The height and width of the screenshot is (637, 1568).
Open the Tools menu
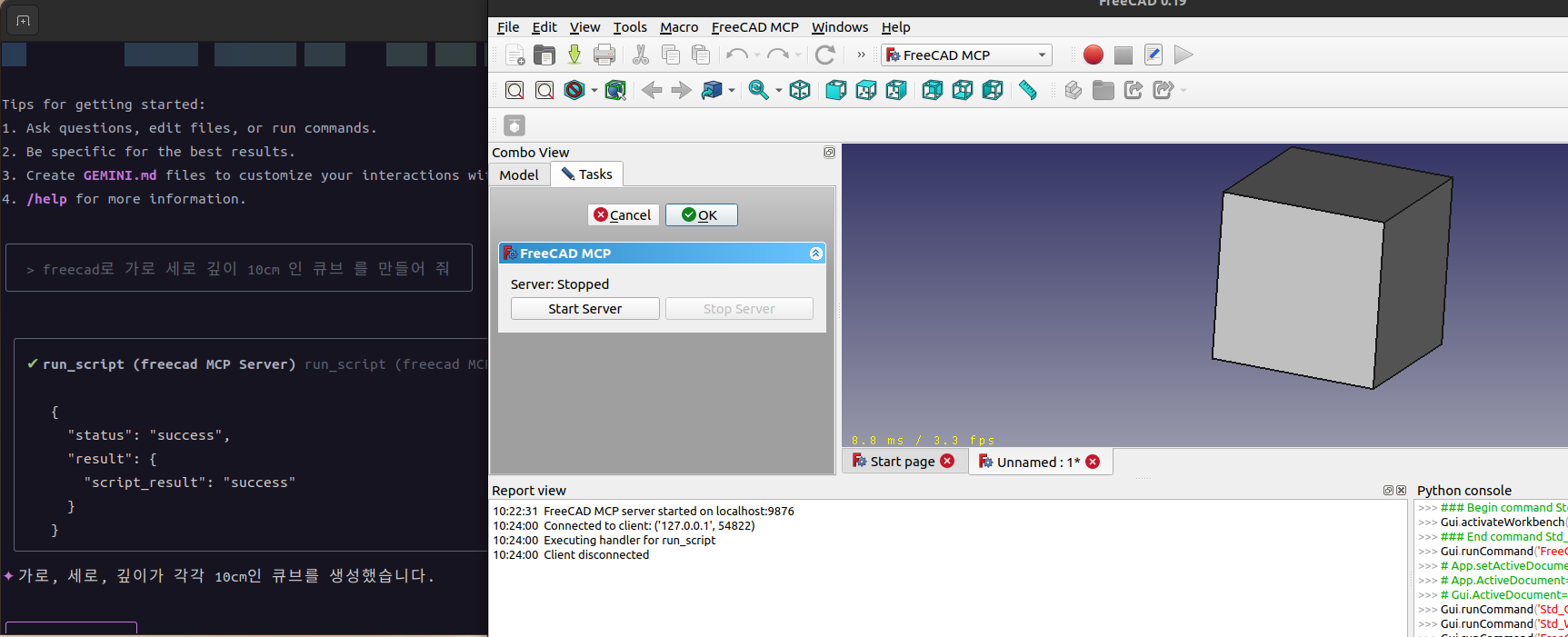(x=630, y=27)
